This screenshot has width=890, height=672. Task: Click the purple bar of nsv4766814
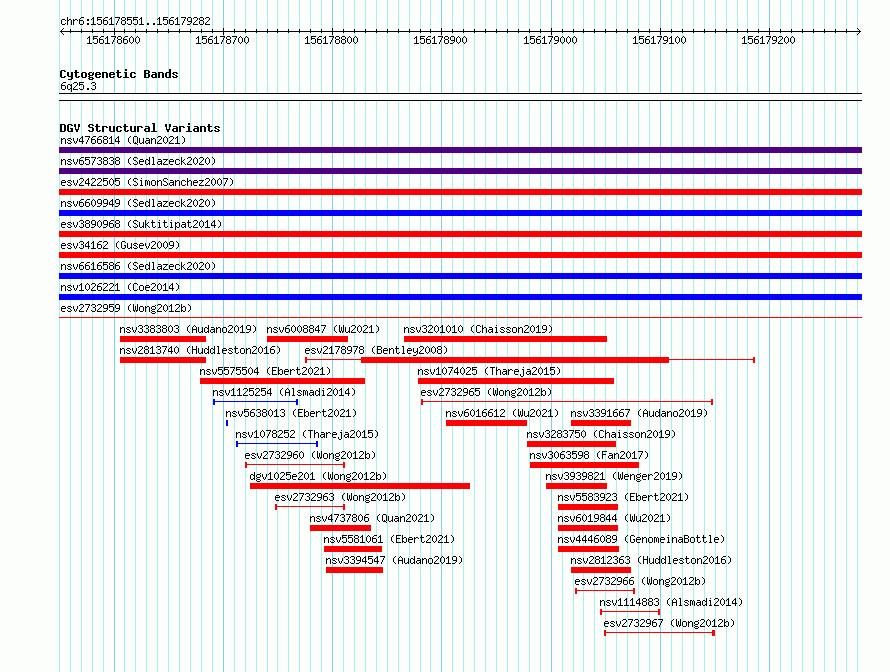pyautogui.click(x=460, y=150)
